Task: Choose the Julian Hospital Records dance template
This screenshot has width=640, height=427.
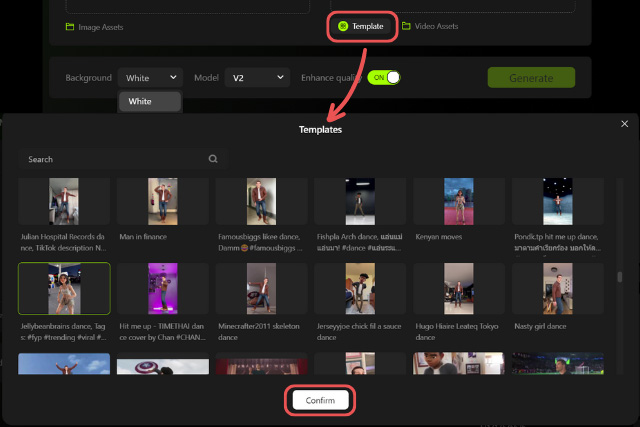Action: [64, 202]
